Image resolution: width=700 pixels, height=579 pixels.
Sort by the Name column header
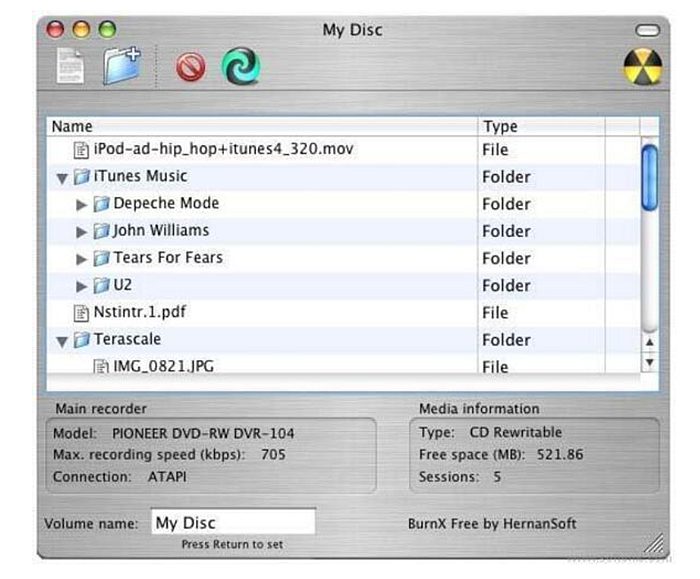click(262, 127)
